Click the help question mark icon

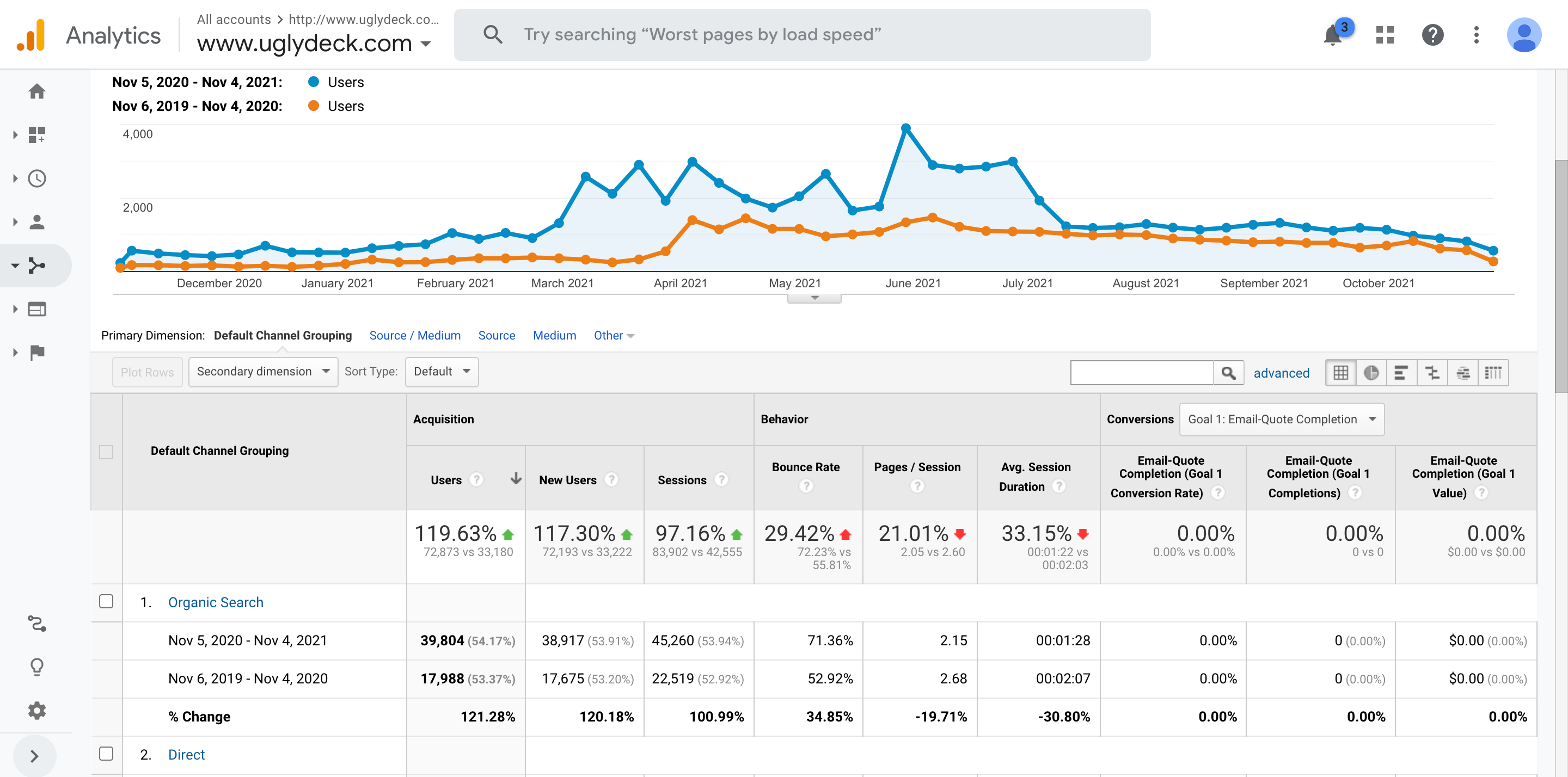click(1432, 35)
